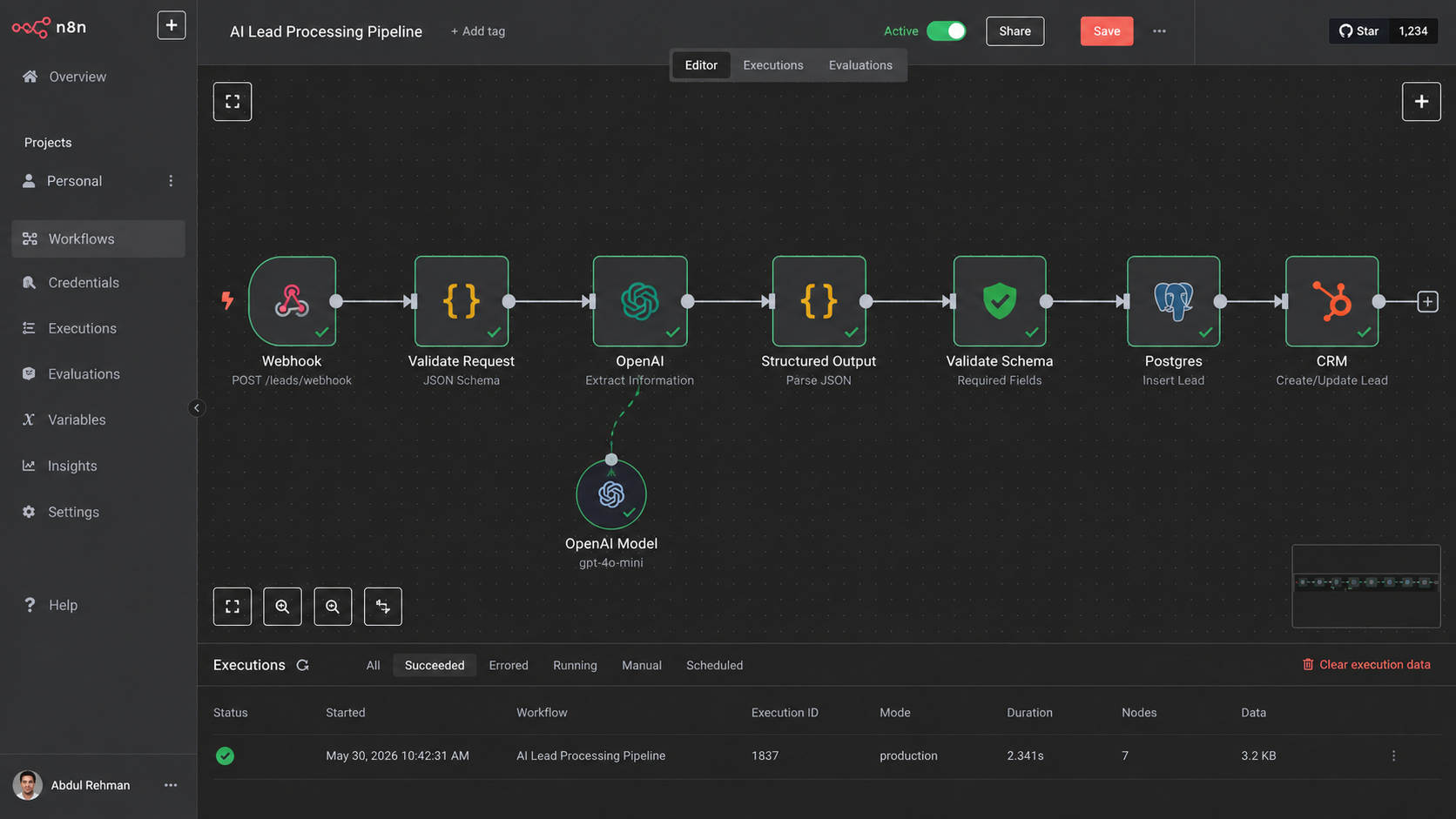Click the 3.2 KB data cell
Image resolution: width=1456 pixels, height=819 pixels.
(1258, 756)
